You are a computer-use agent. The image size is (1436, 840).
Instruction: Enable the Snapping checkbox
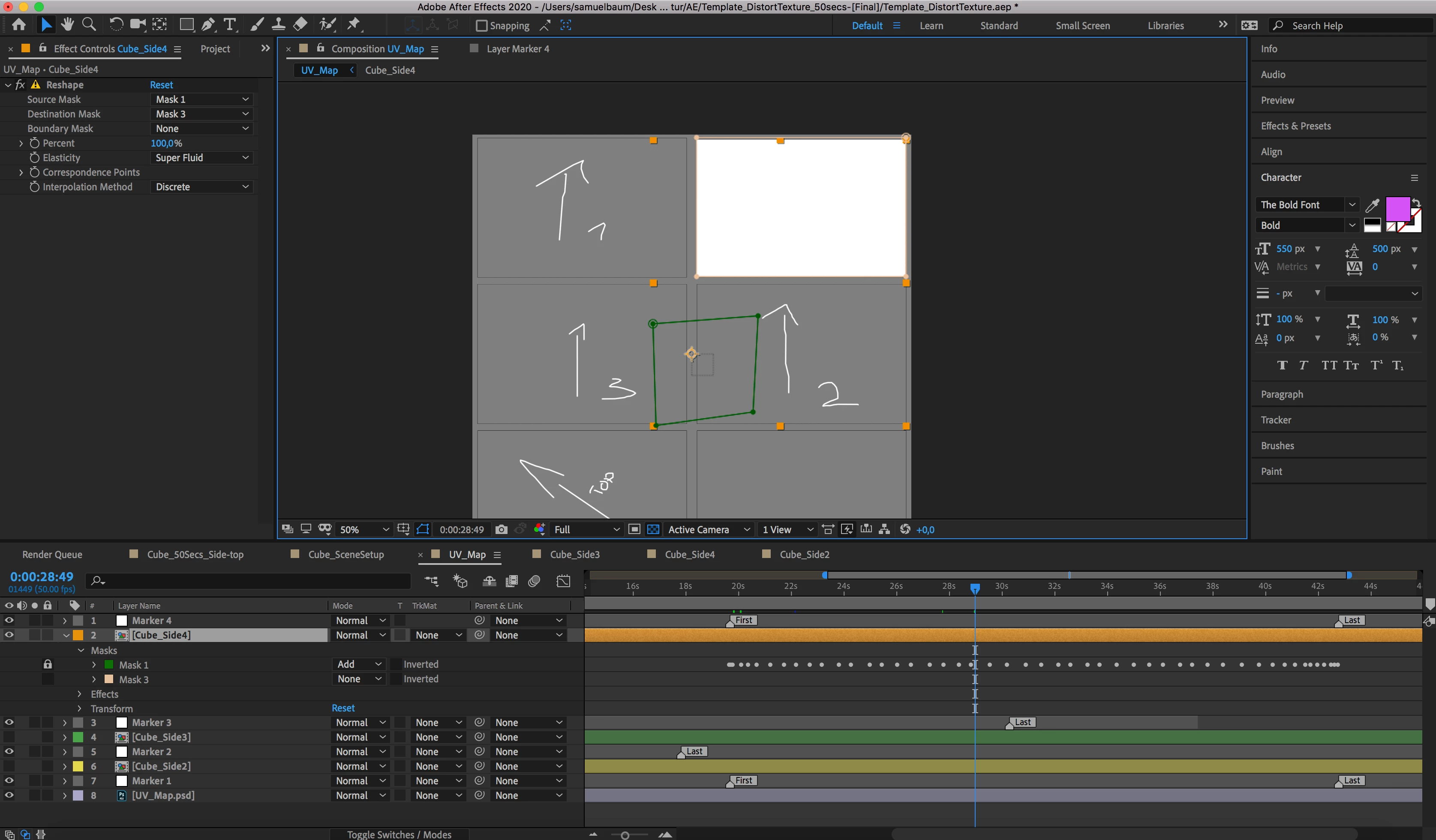(481, 26)
